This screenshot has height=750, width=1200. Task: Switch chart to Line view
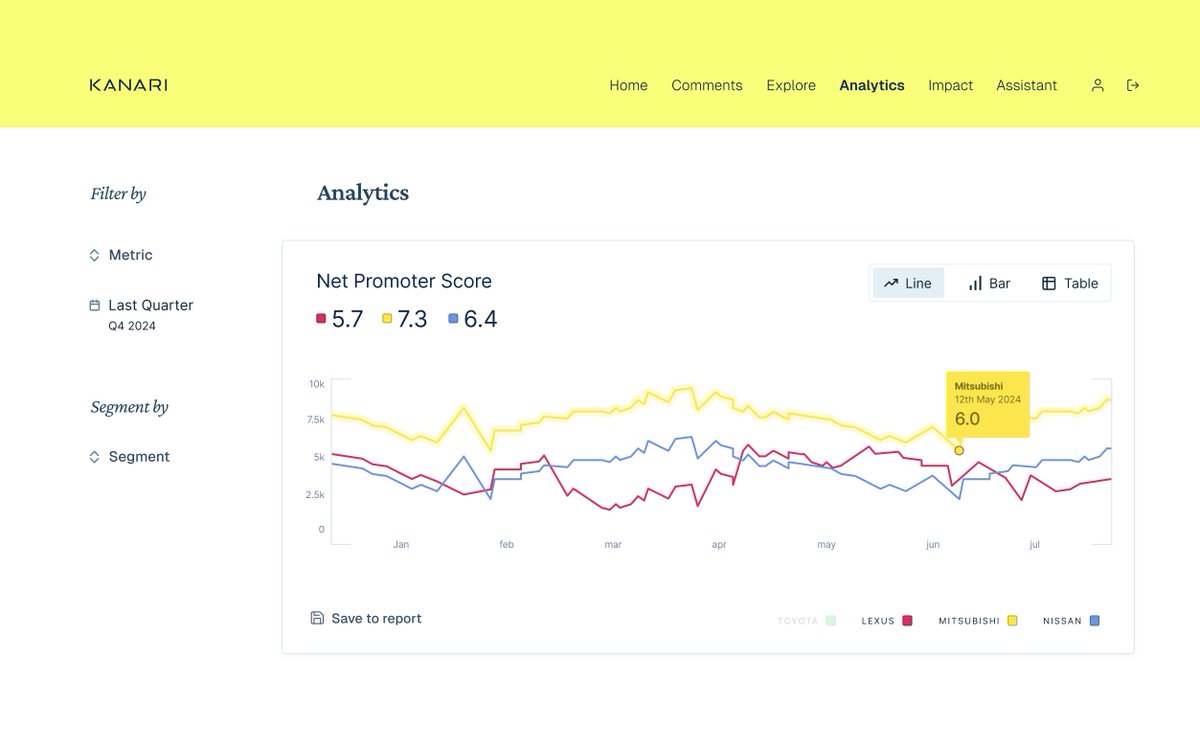coord(908,283)
